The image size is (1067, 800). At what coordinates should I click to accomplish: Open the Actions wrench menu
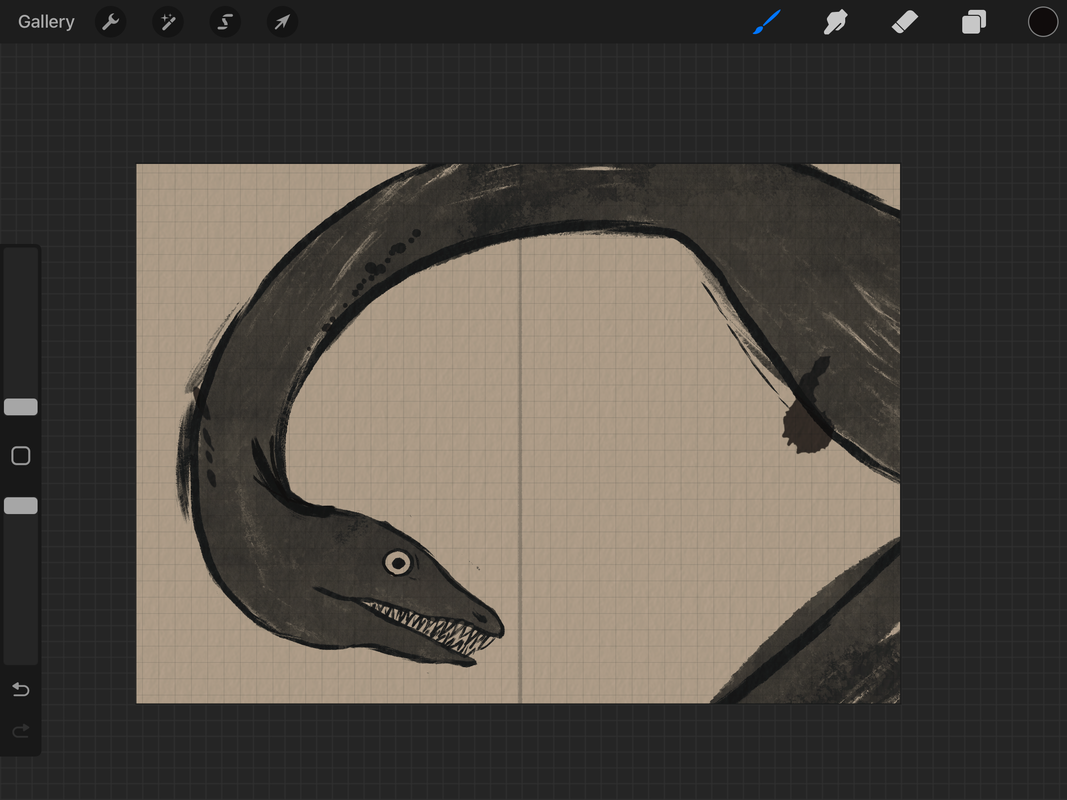[110, 22]
